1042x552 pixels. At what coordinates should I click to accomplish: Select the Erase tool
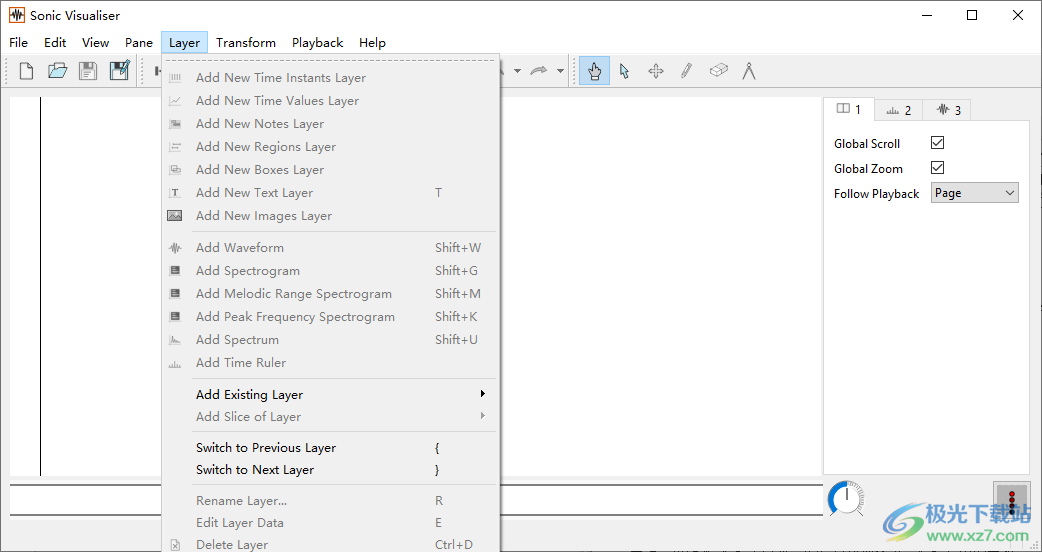tap(718, 71)
